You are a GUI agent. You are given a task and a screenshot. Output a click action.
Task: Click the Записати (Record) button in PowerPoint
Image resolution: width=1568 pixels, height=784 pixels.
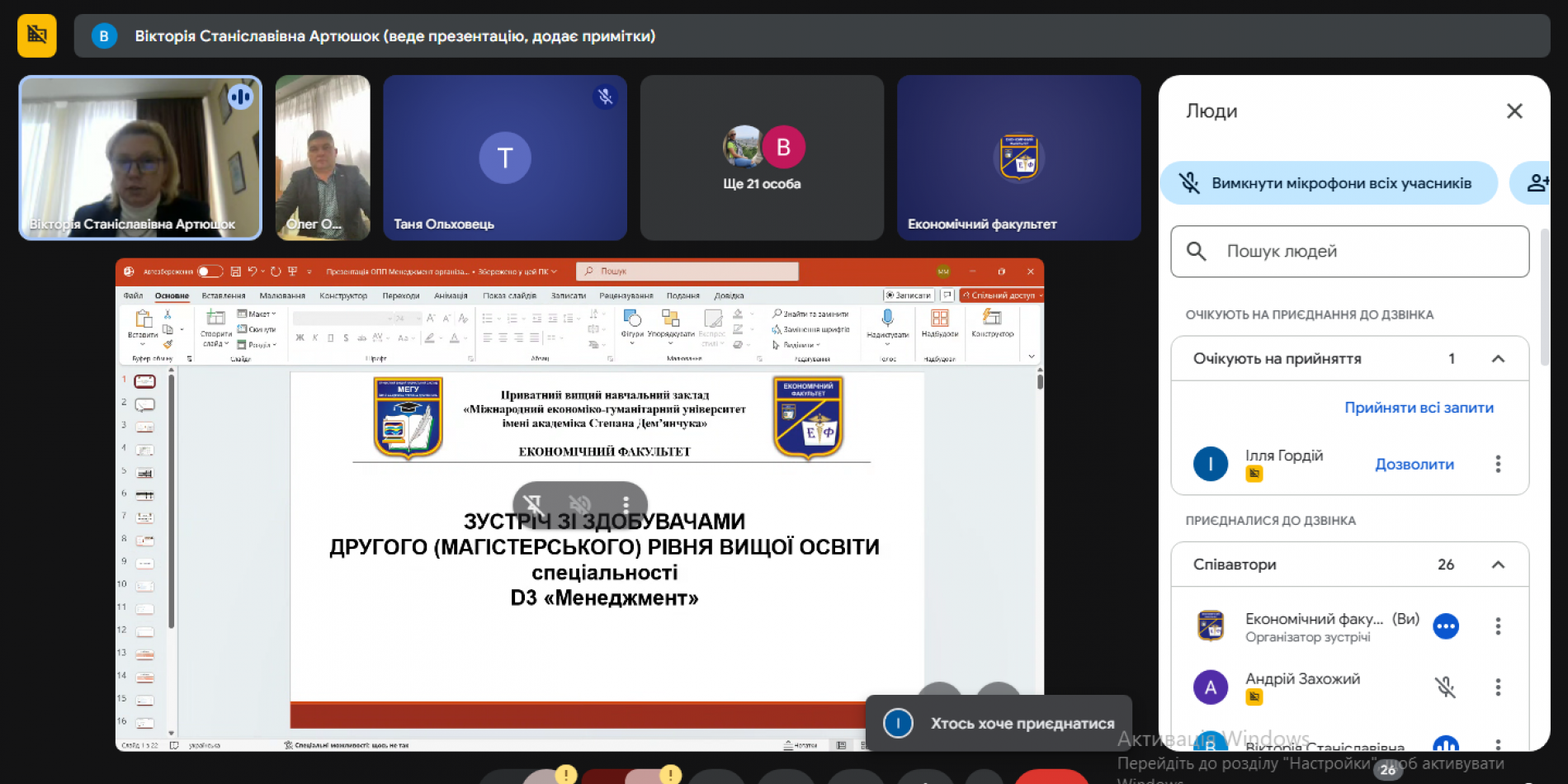(908, 294)
